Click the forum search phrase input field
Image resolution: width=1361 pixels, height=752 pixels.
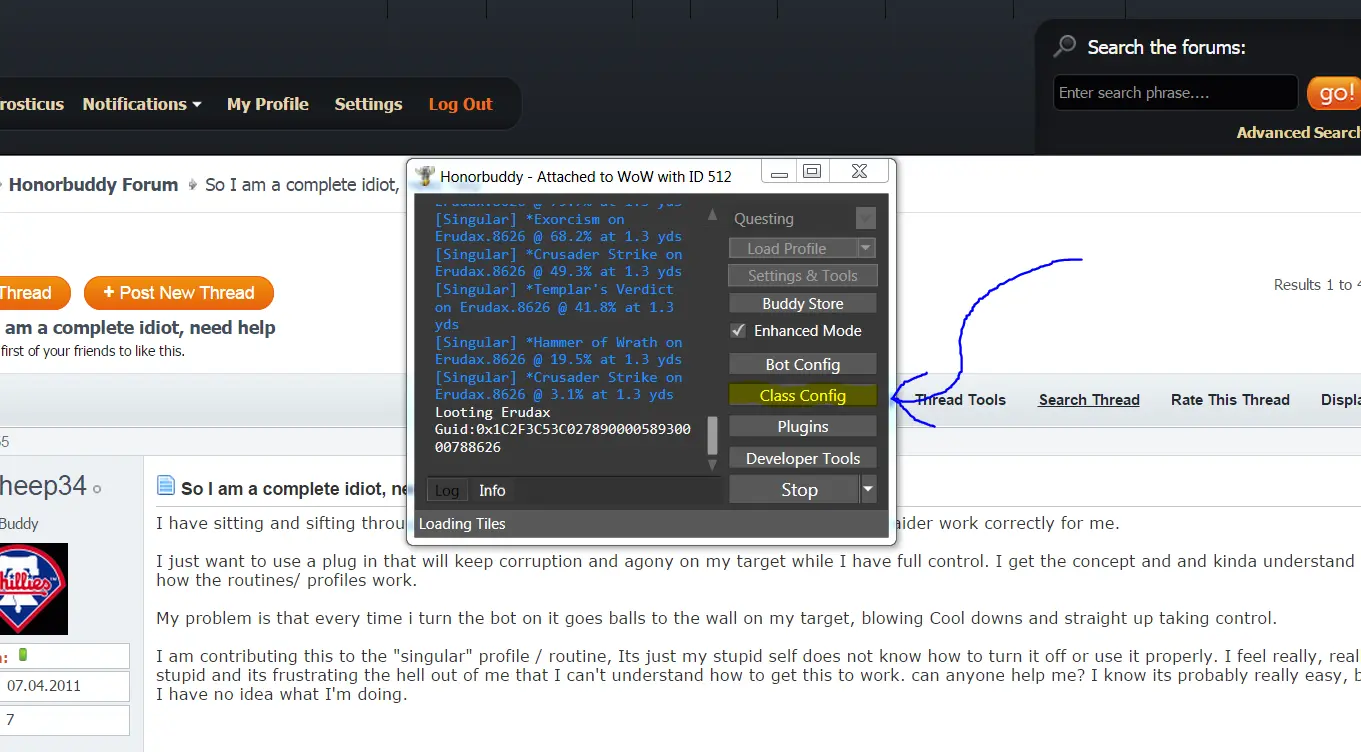[1176, 93]
